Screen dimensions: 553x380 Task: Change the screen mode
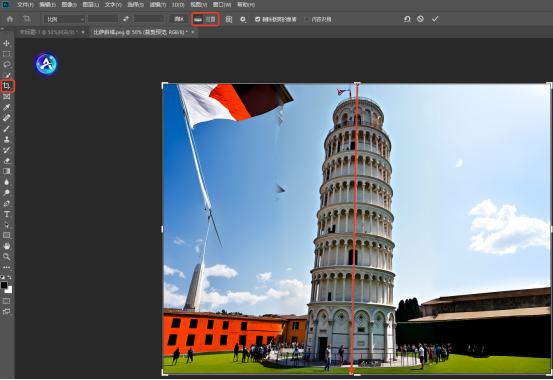coord(6,312)
